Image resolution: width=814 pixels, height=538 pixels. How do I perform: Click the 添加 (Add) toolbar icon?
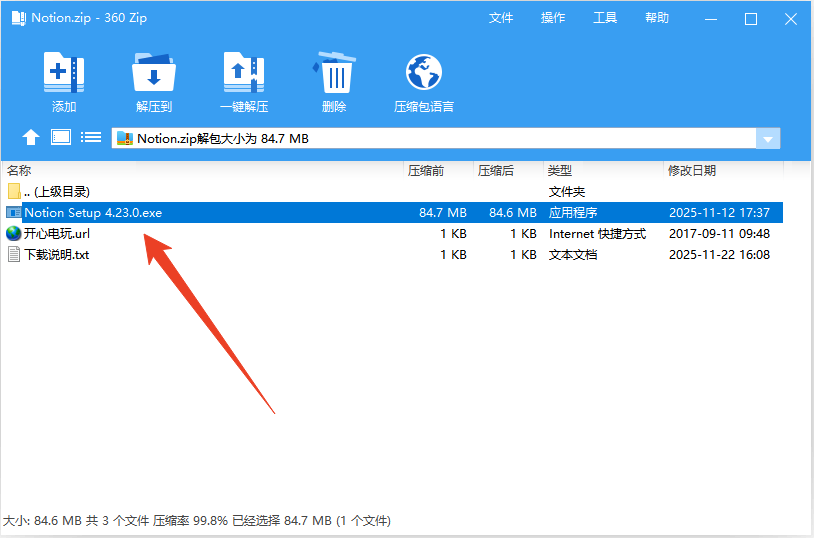coord(64,72)
